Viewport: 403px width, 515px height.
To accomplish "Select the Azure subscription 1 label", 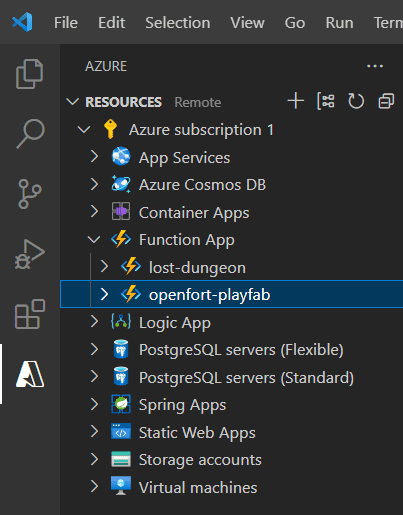I will 201,130.
